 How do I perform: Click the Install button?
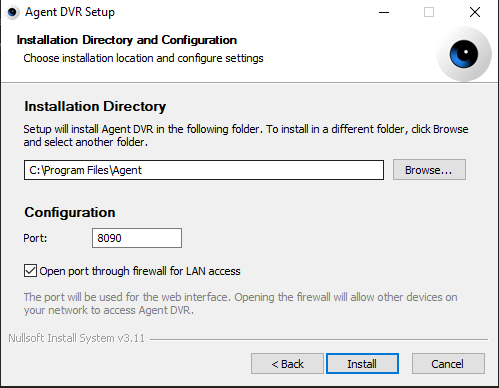pyautogui.click(x=362, y=364)
